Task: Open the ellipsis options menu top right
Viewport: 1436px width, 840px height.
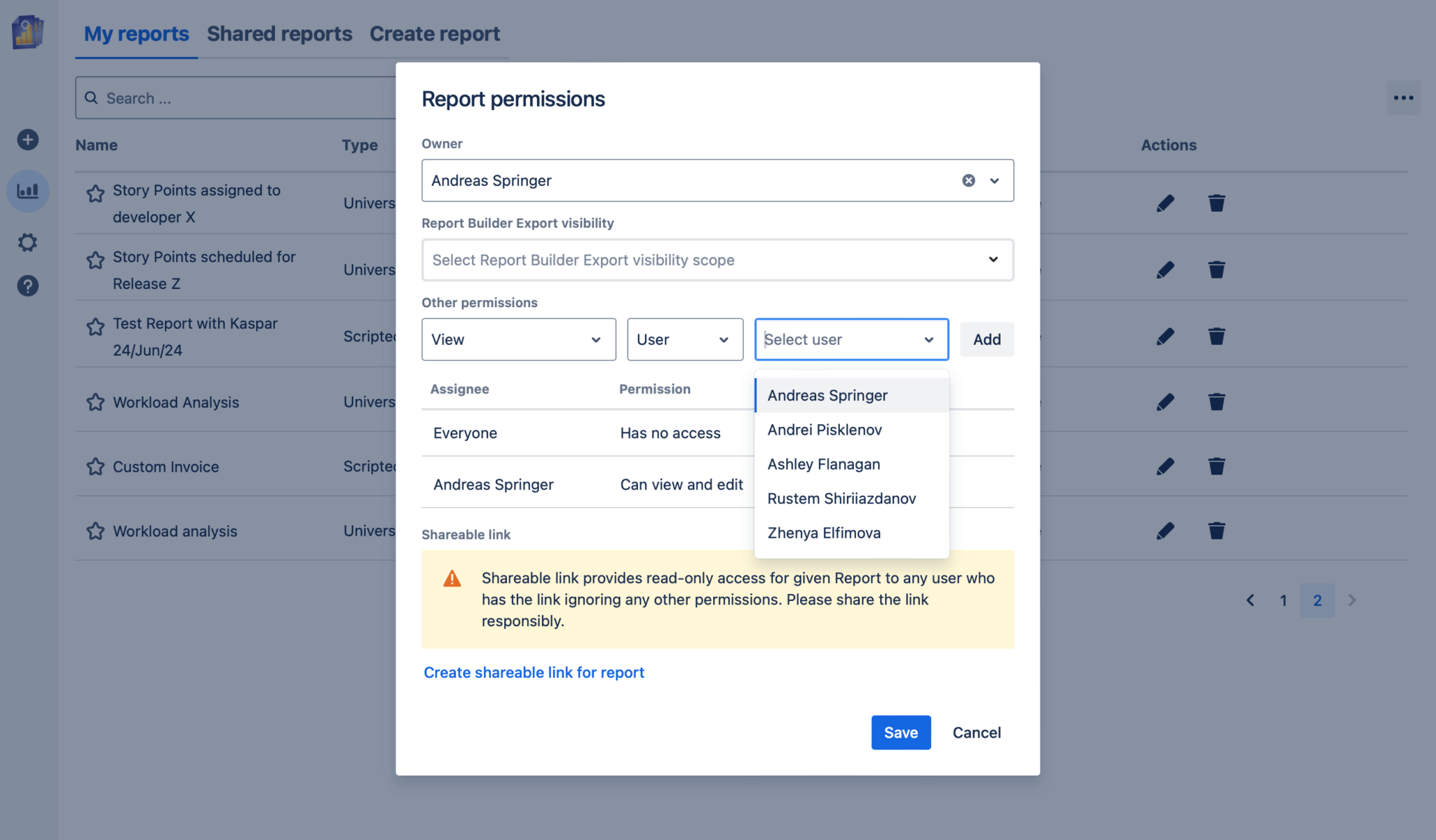Action: 1403,97
